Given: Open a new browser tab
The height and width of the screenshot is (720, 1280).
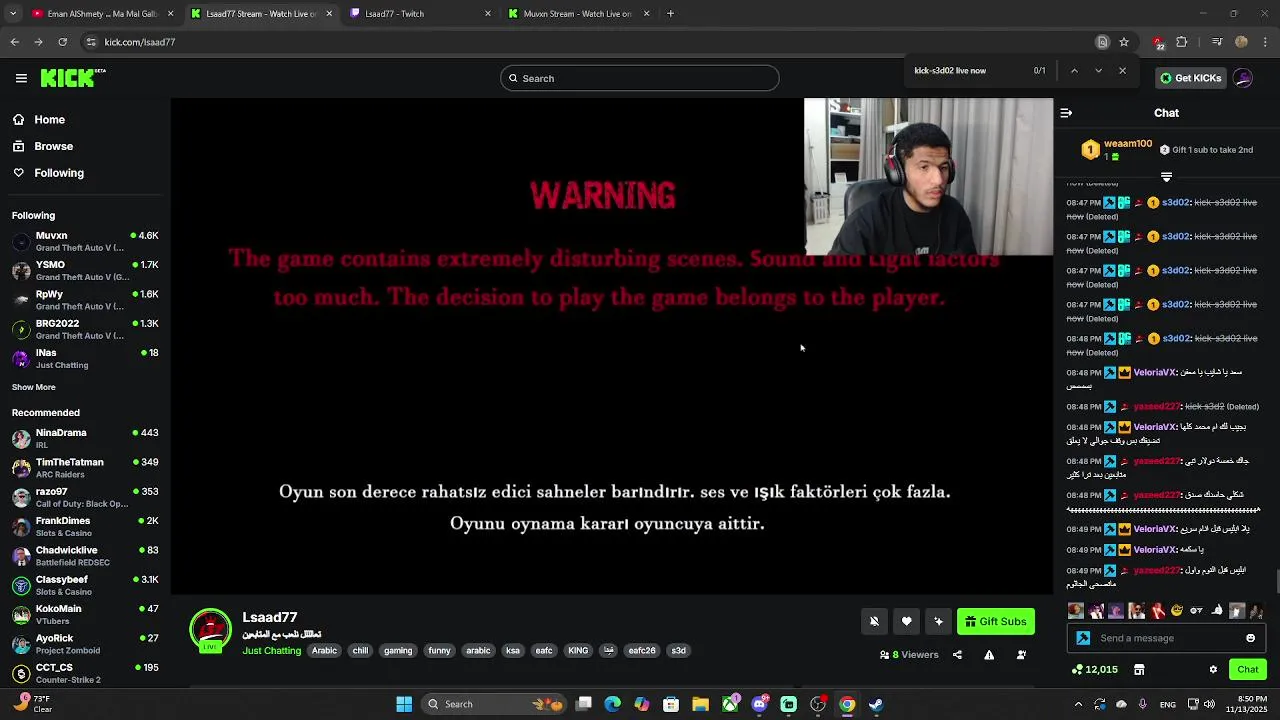Looking at the screenshot, I should pyautogui.click(x=670, y=14).
